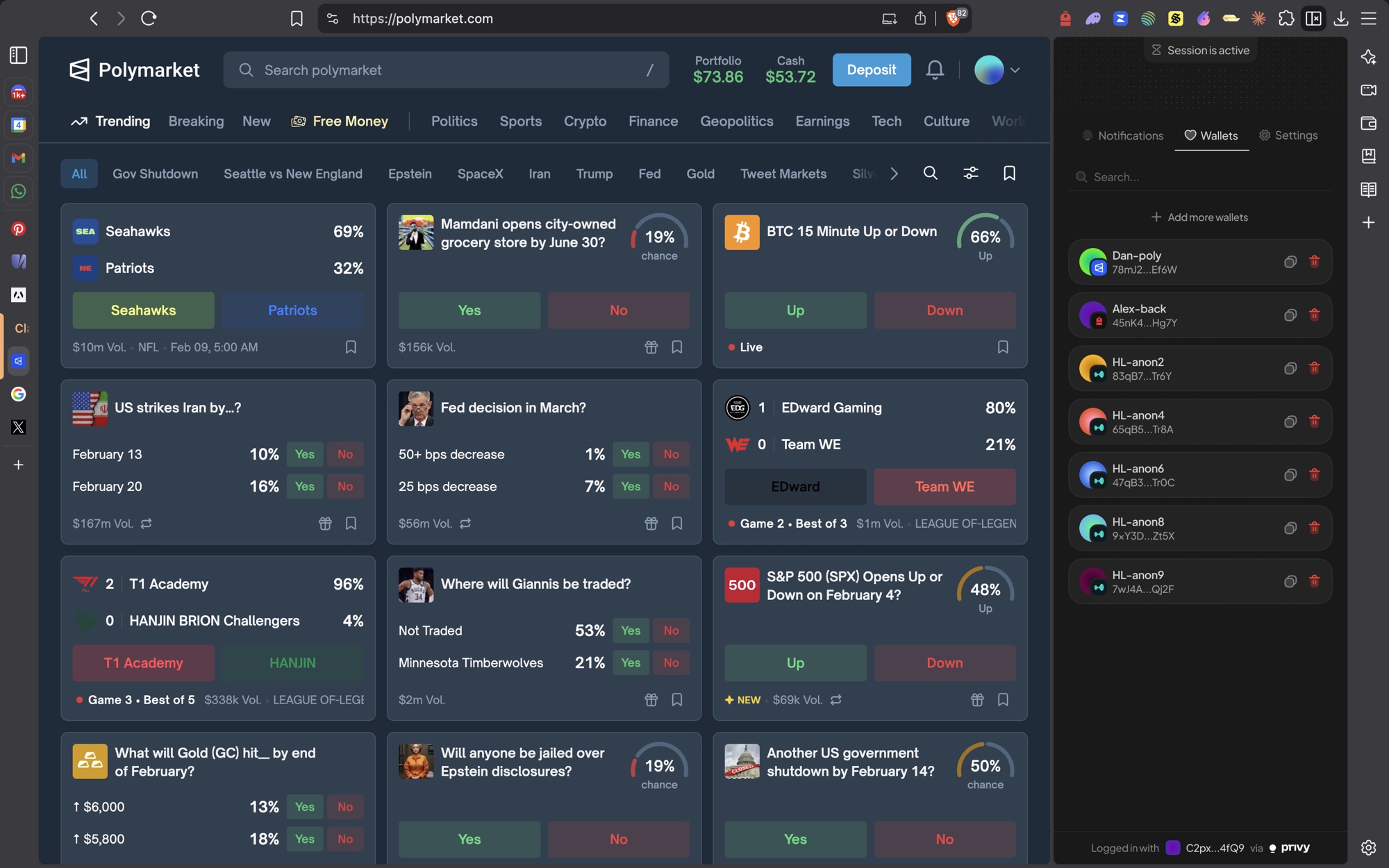Click Portfolio $73.86 balance
This screenshot has width=1389, height=868.
pos(718,69)
